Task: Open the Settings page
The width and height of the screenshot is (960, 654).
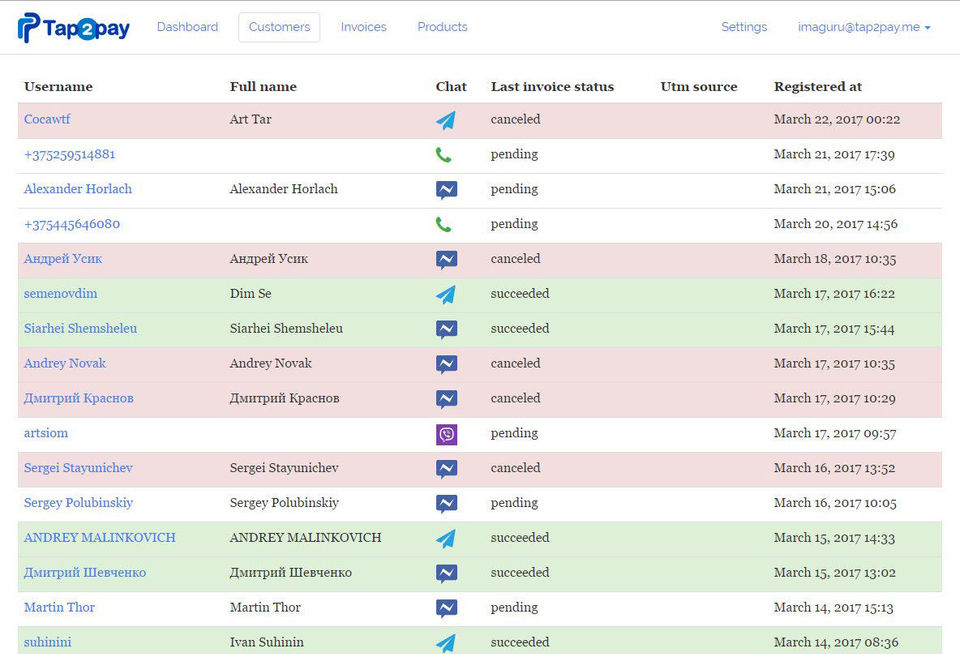Action: [744, 27]
